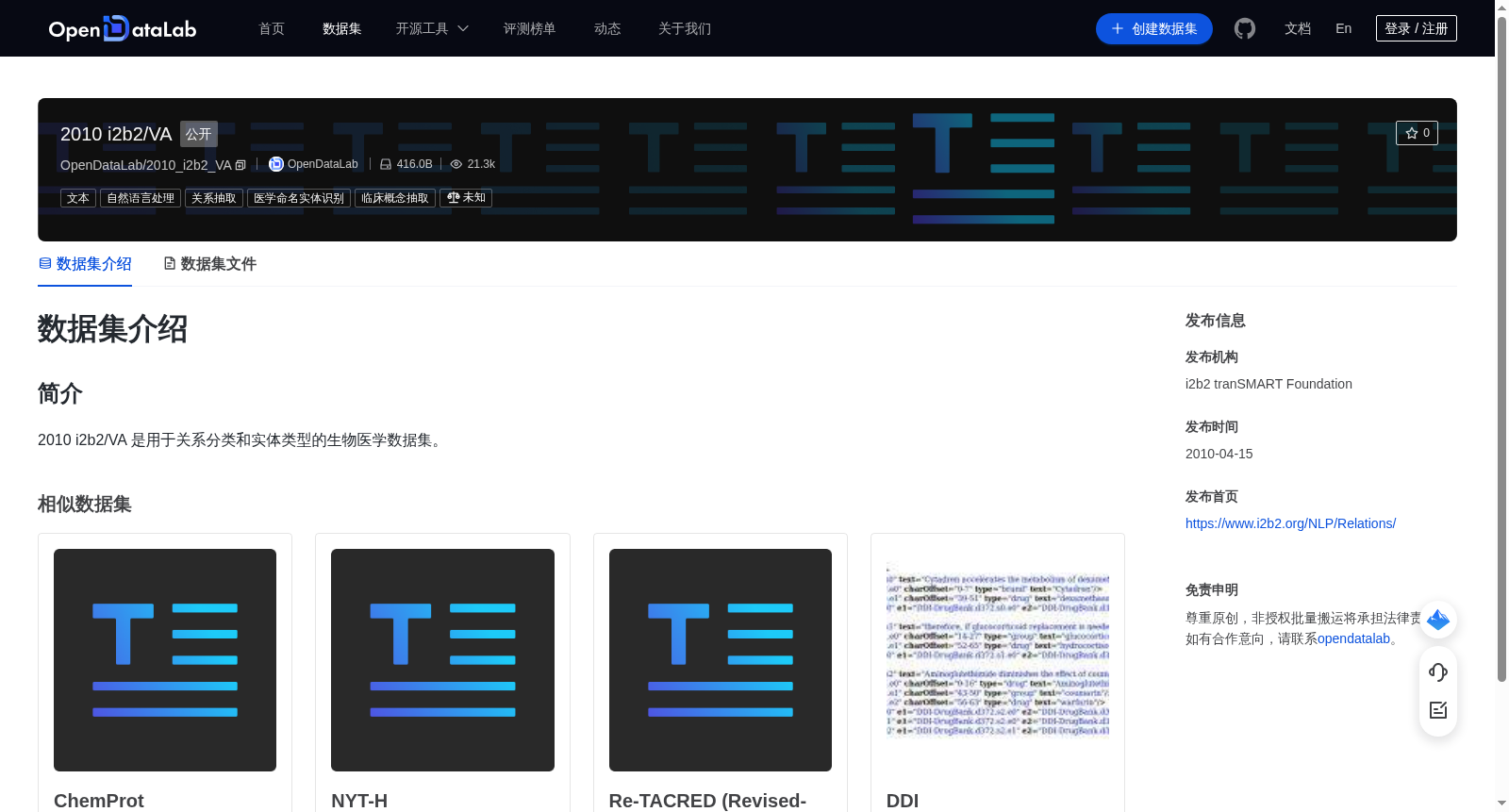The height and width of the screenshot is (812, 1509).
Task: Select the 自然语言处理 tag
Action: tap(141, 198)
